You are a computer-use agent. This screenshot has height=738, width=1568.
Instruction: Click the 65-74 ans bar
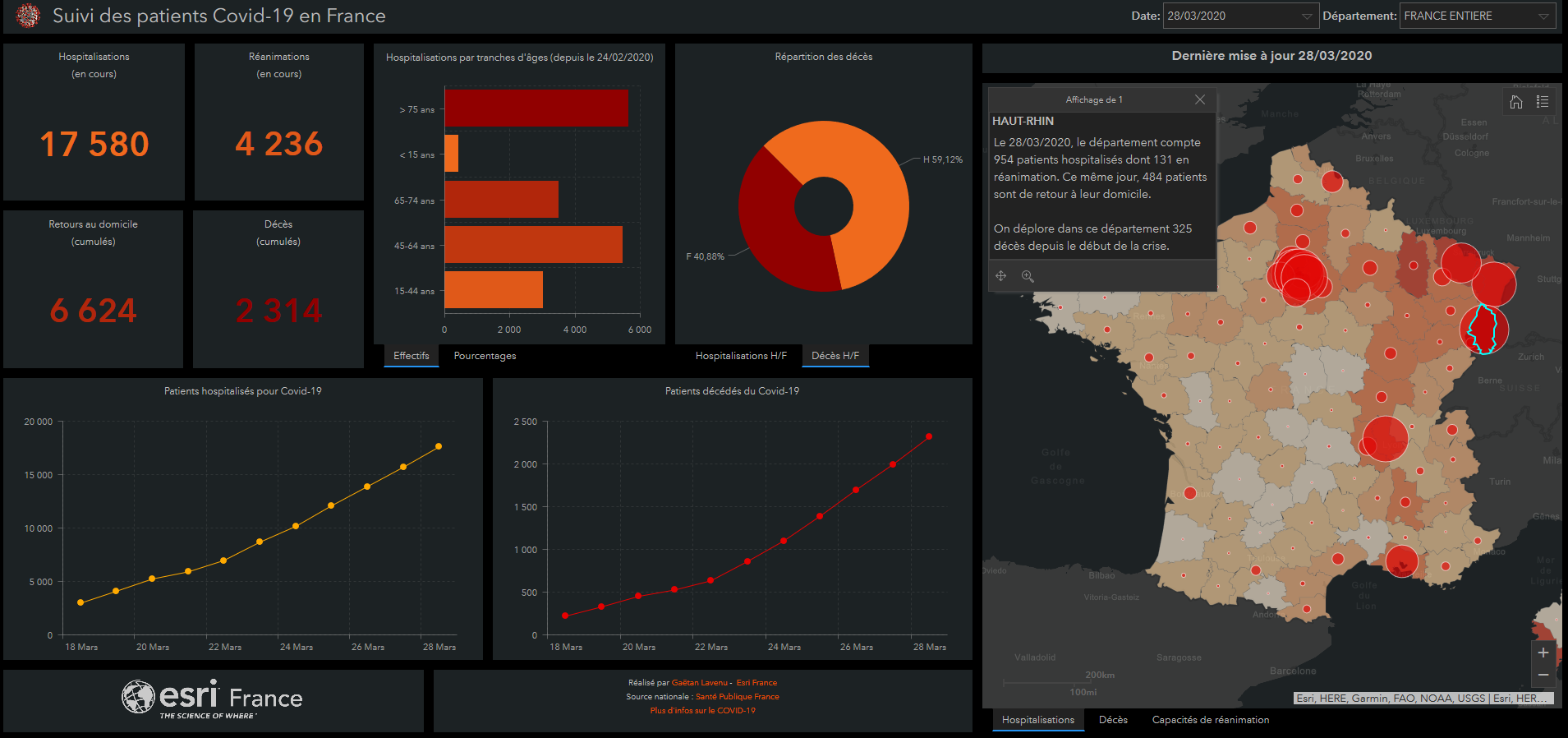pyautogui.click(x=501, y=200)
